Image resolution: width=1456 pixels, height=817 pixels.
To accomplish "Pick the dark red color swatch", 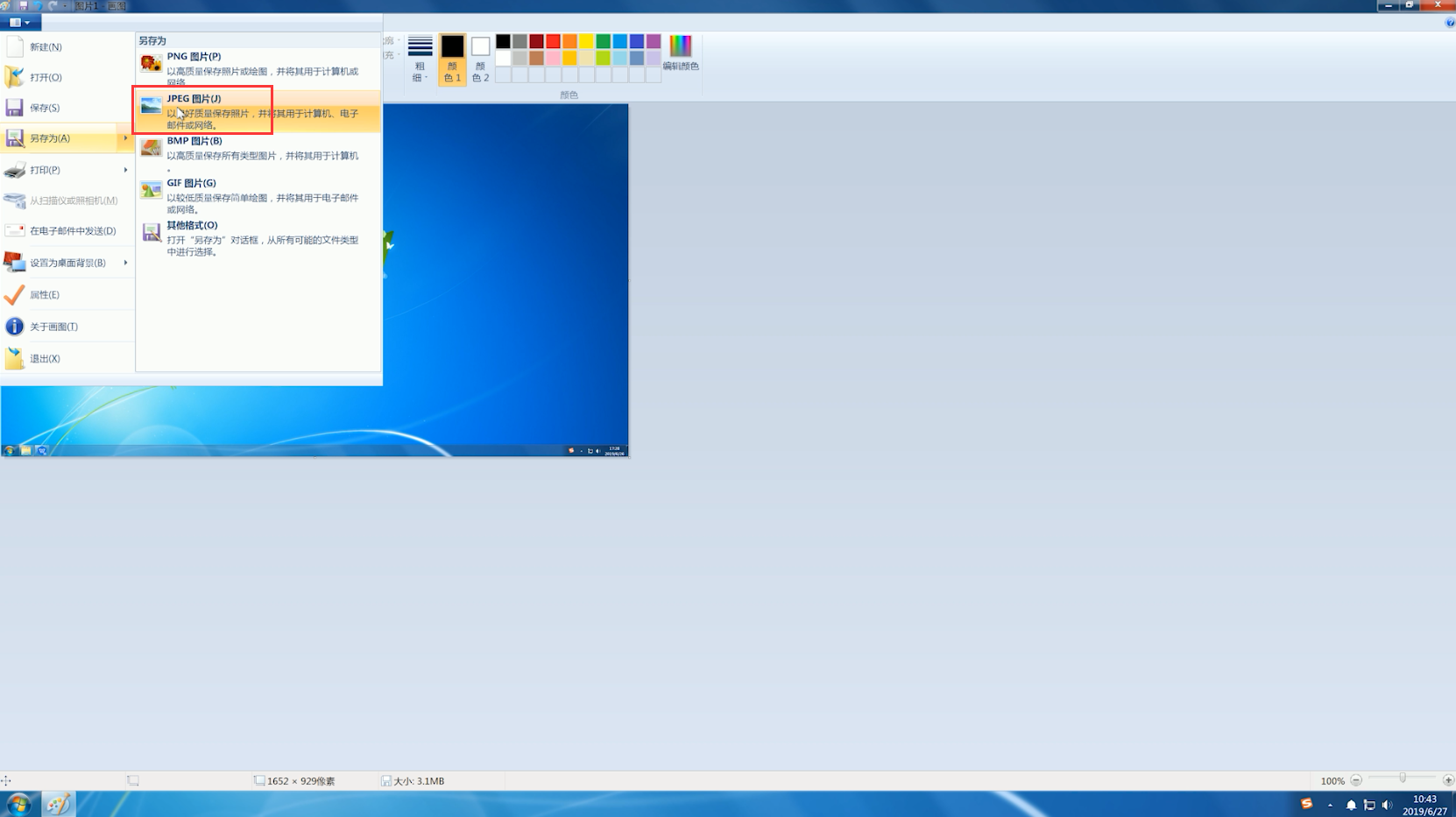I will point(536,41).
